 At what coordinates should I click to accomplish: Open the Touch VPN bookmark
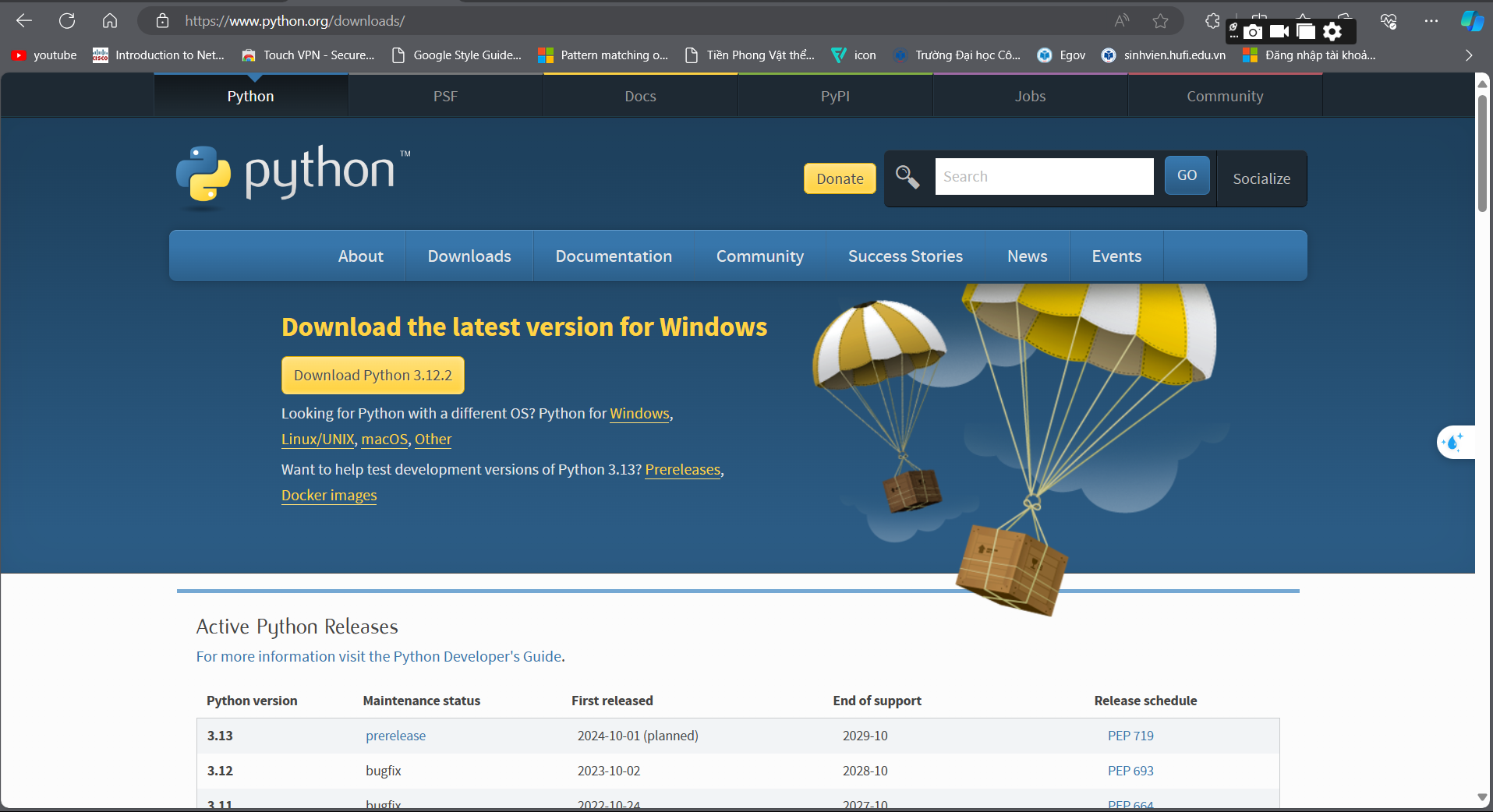coord(309,55)
